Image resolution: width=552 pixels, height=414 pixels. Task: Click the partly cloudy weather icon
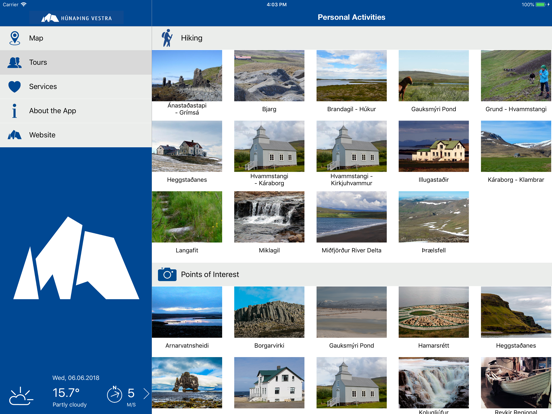pyautogui.click(x=21, y=396)
